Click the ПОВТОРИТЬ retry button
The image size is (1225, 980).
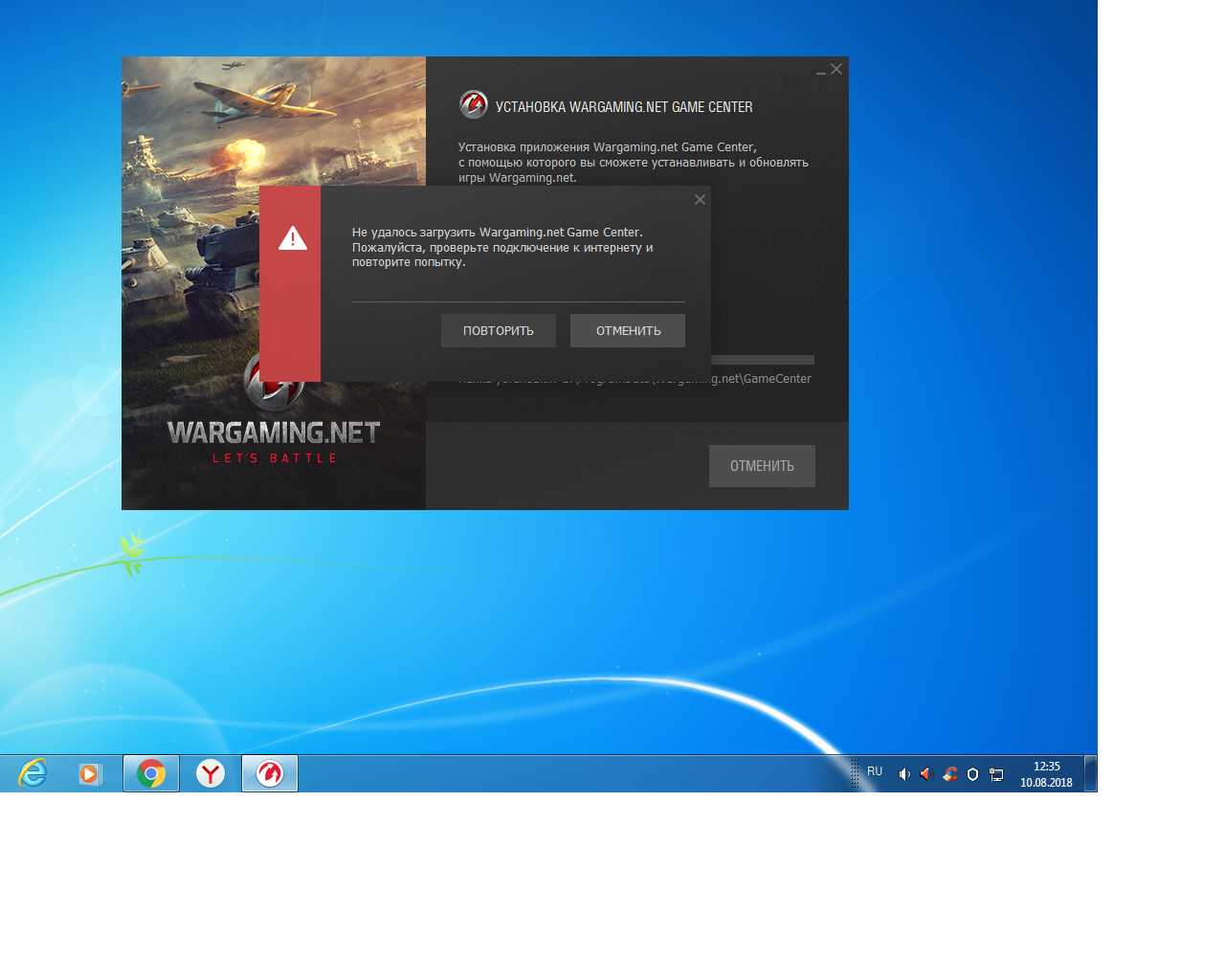[x=499, y=331]
